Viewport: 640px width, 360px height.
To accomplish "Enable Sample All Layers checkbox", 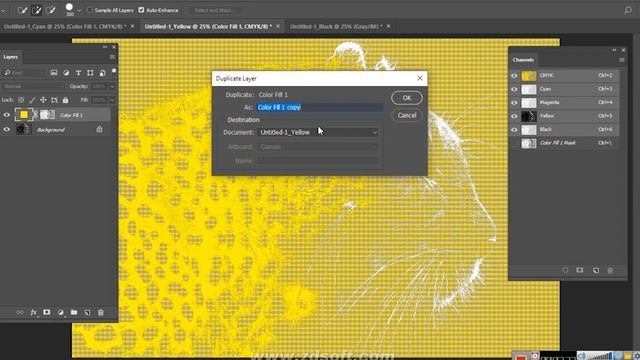I will [x=90, y=10].
